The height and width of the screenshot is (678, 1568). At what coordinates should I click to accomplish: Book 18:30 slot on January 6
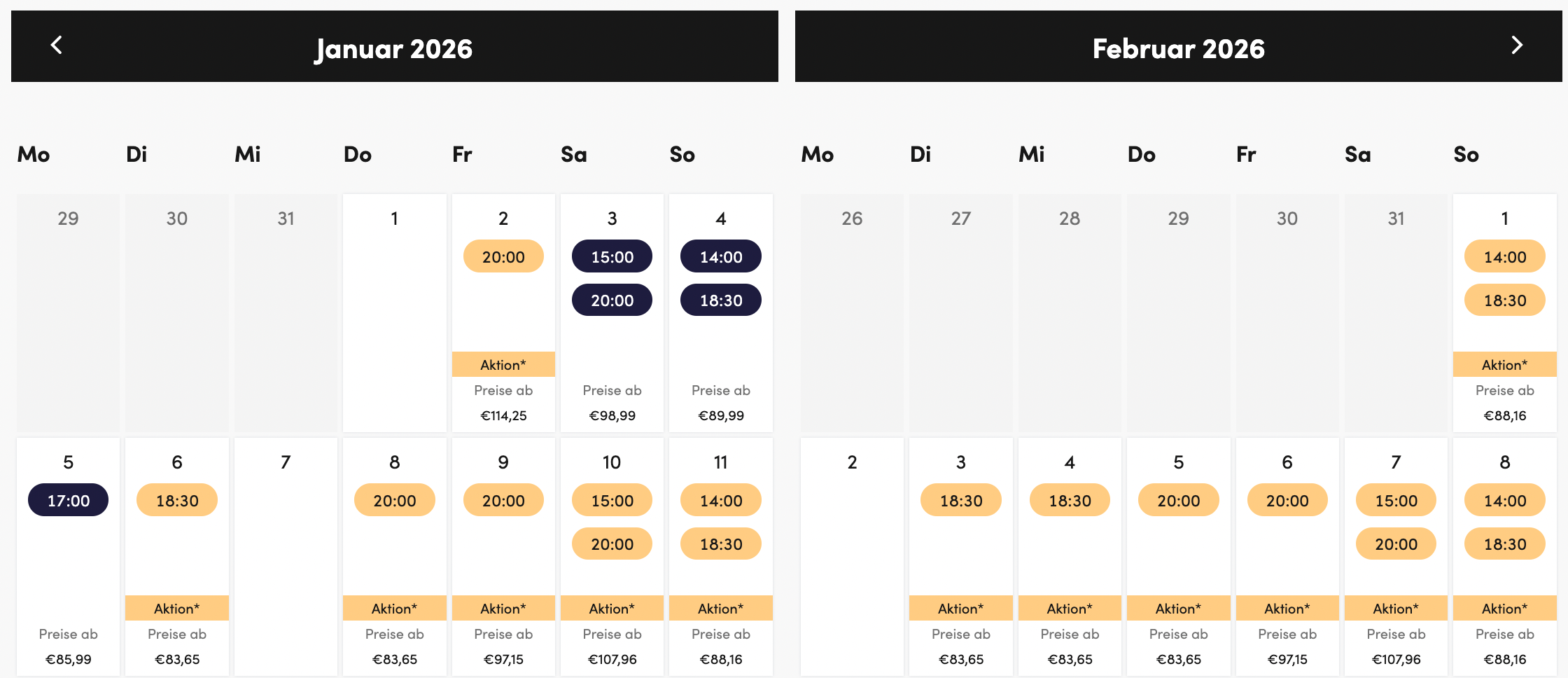pos(177,501)
